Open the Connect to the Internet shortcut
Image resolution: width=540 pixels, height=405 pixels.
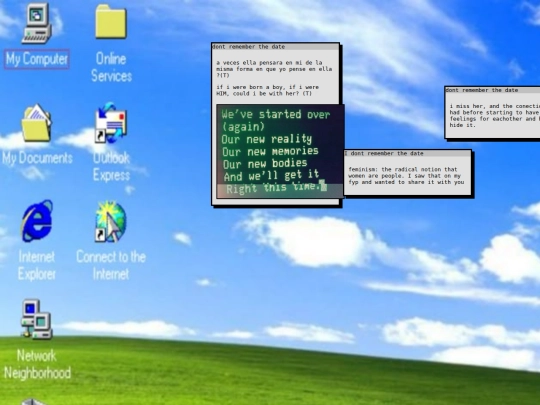(111, 221)
